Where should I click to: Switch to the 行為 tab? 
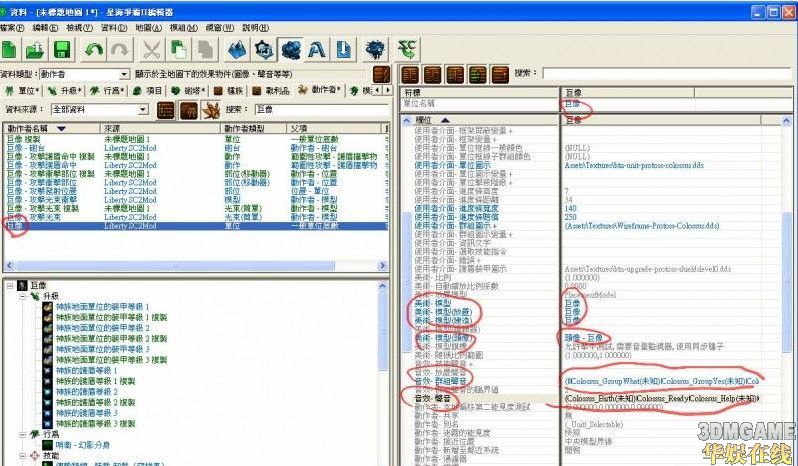tap(108, 91)
